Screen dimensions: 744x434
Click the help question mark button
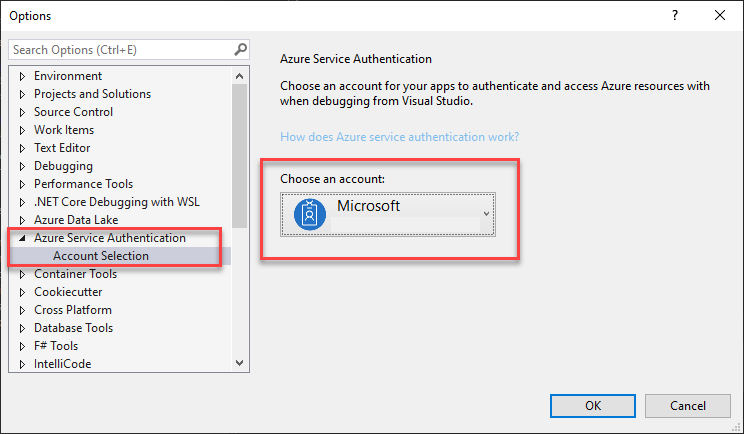click(x=675, y=16)
